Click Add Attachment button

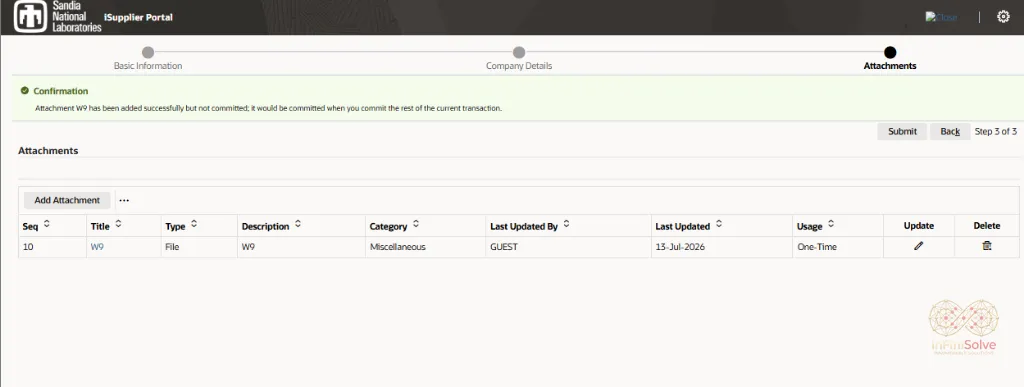coord(67,200)
